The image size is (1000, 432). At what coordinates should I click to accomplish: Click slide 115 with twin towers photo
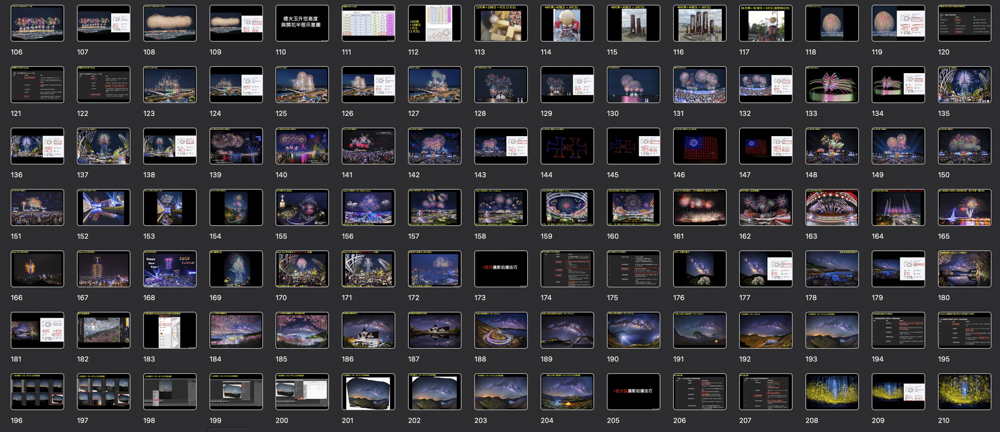coord(633,24)
